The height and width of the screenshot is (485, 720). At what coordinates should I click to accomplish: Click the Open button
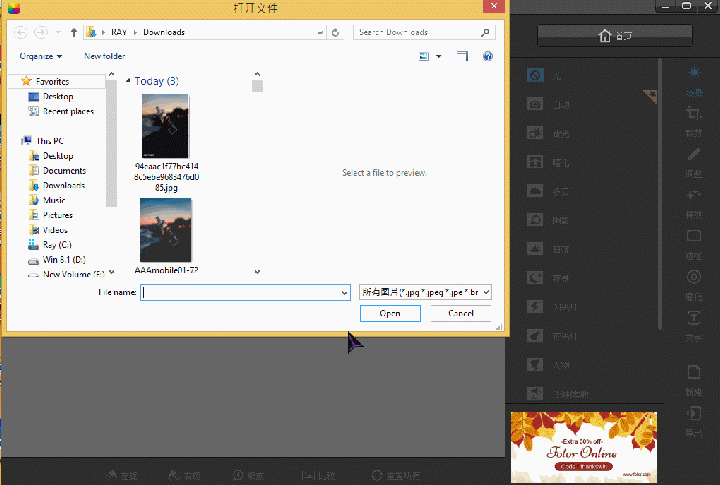point(390,313)
